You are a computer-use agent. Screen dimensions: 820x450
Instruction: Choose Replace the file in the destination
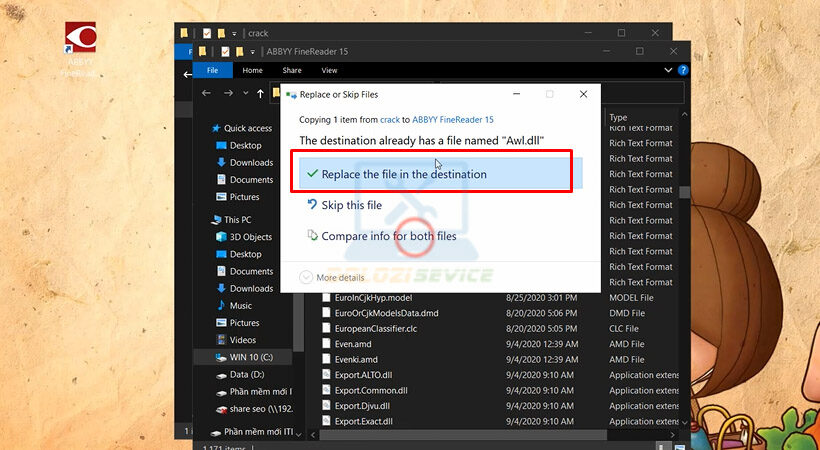[404, 174]
